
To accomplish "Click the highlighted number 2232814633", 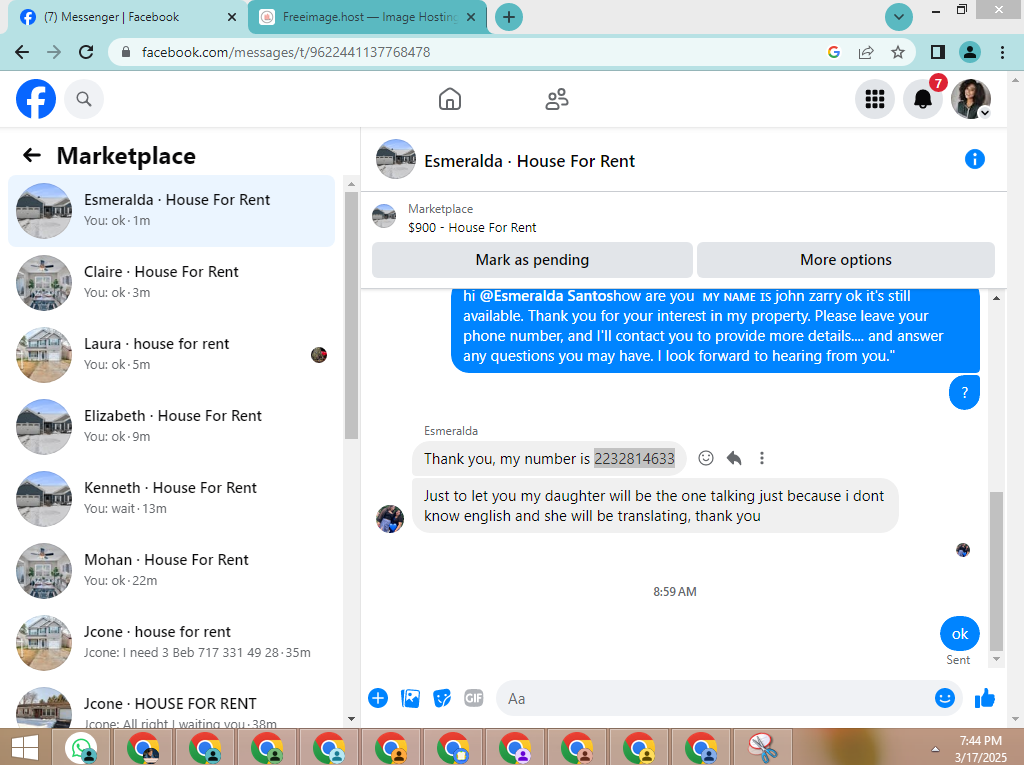I will click(x=634, y=459).
